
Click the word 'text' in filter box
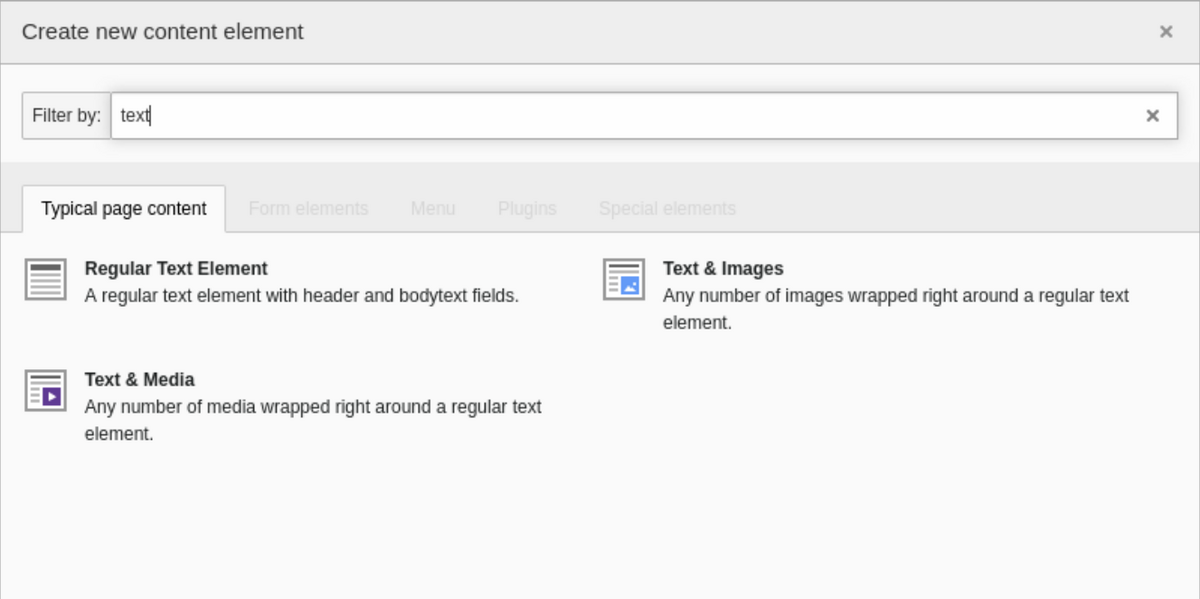tap(134, 116)
